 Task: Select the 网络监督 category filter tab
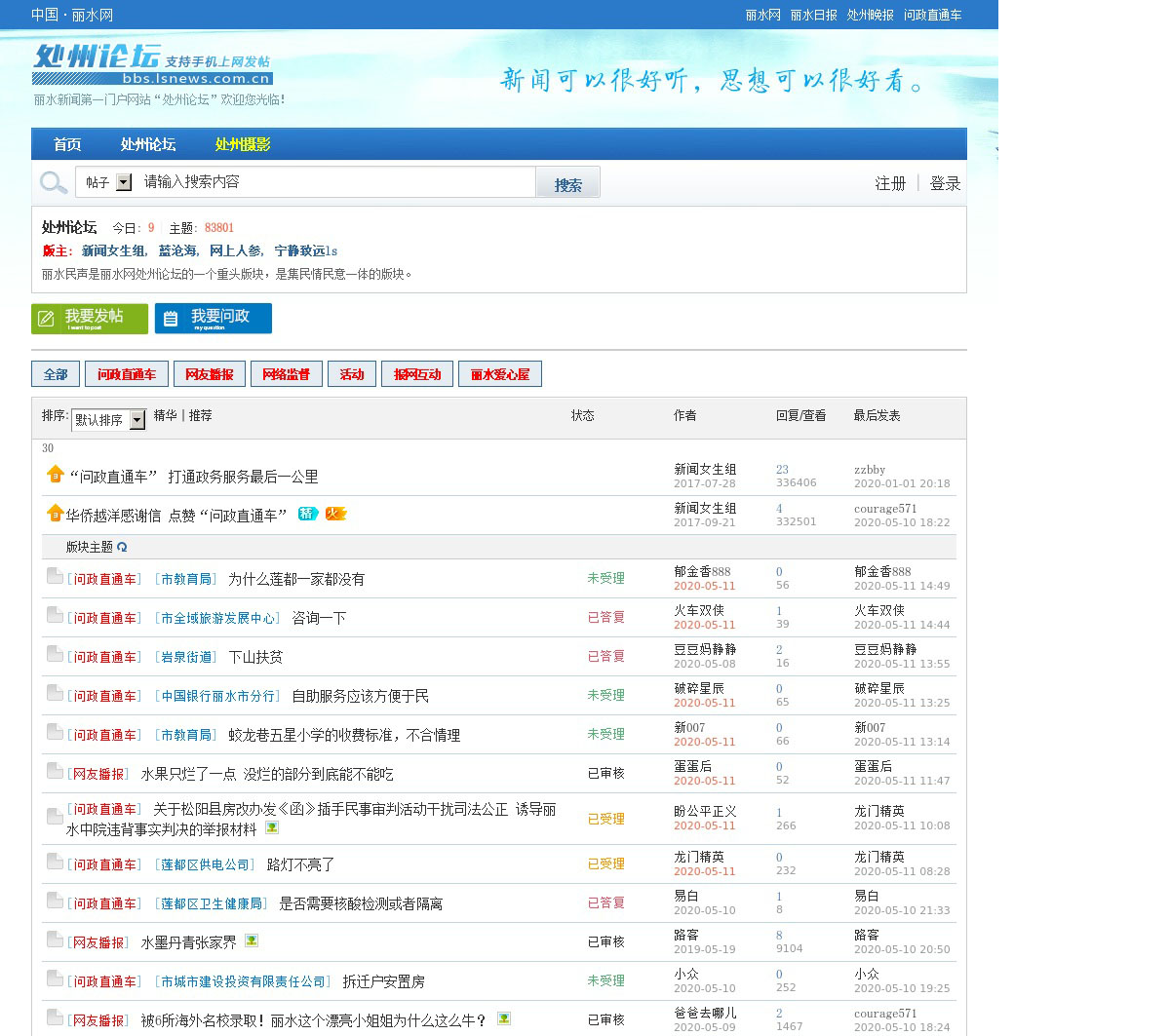coord(286,374)
